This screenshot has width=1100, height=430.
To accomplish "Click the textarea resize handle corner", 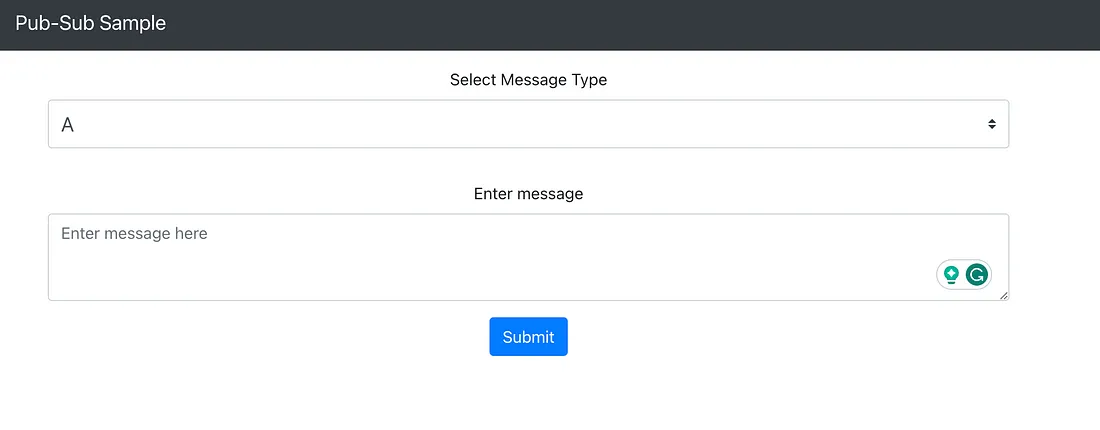I will coord(1003,295).
